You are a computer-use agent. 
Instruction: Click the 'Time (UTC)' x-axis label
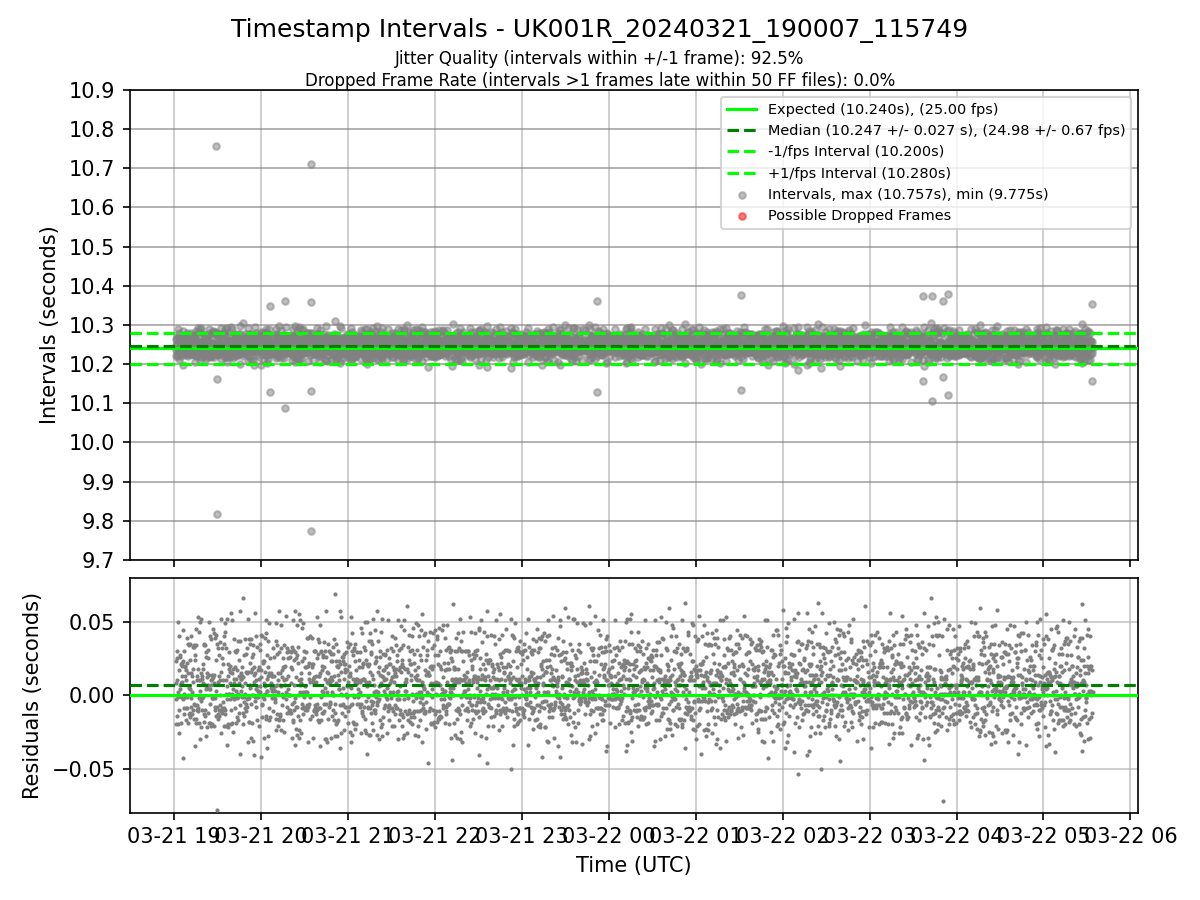click(633, 865)
